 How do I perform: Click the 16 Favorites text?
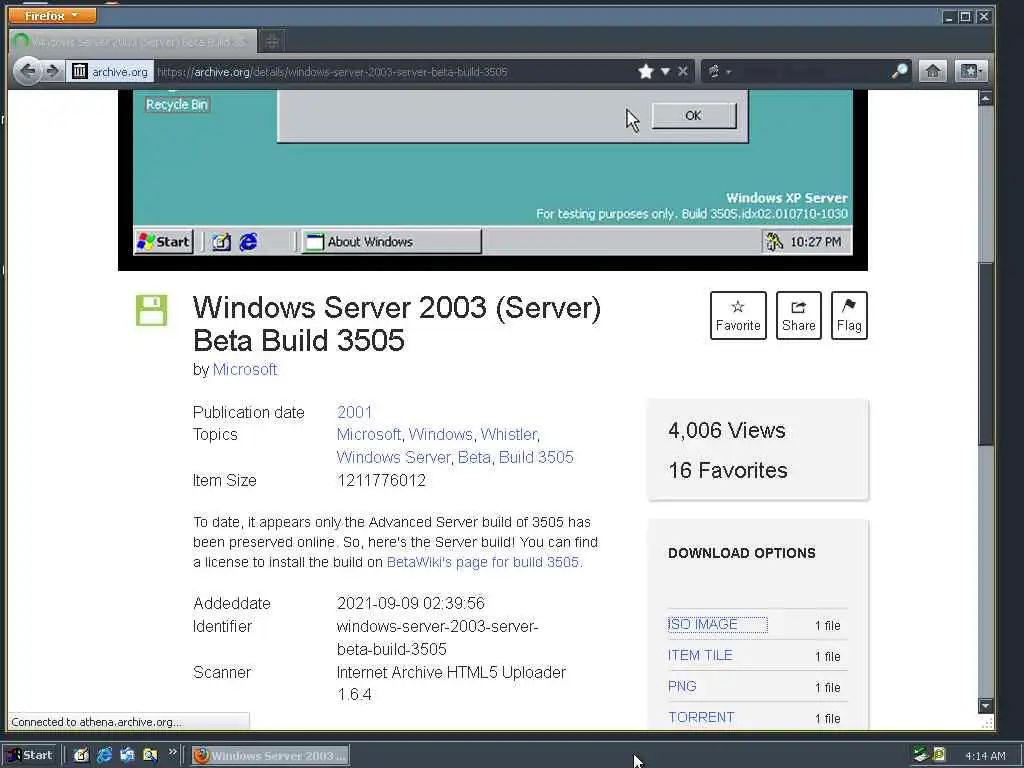tap(728, 470)
